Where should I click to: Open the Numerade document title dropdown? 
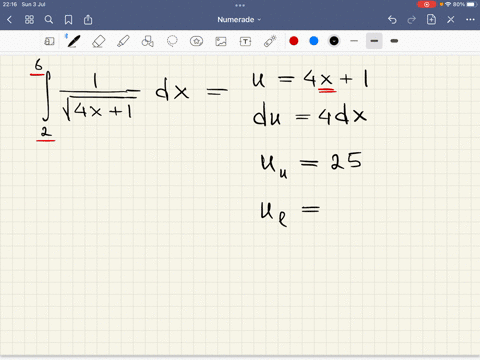(x=239, y=20)
